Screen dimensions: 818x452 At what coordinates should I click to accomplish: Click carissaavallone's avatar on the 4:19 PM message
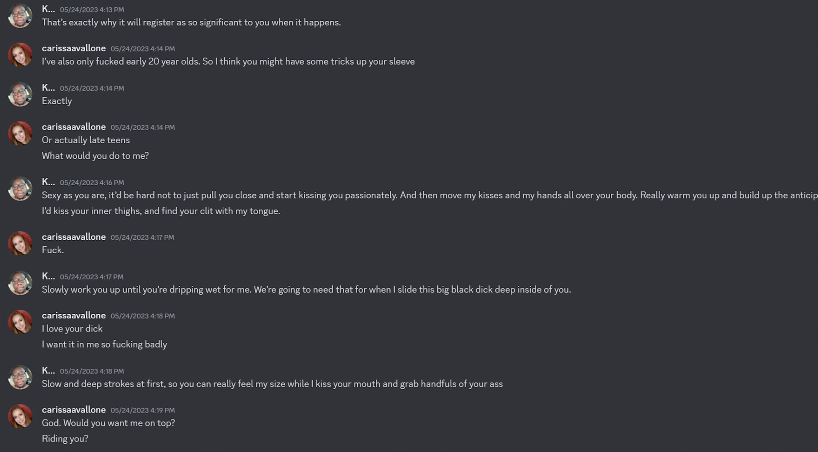(20, 417)
